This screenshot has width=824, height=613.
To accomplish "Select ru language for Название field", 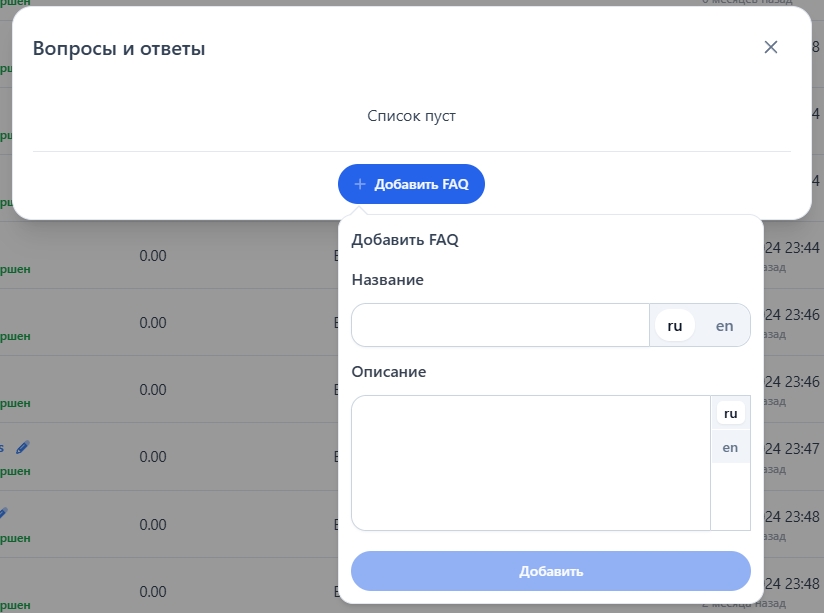I will tap(675, 325).
